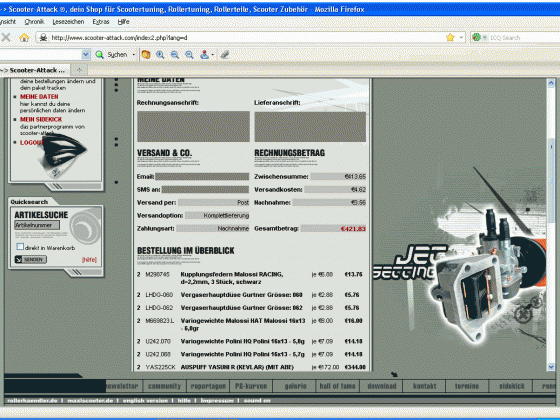Open the PS-kurven section
This screenshot has width=560, height=420.
coord(251,386)
